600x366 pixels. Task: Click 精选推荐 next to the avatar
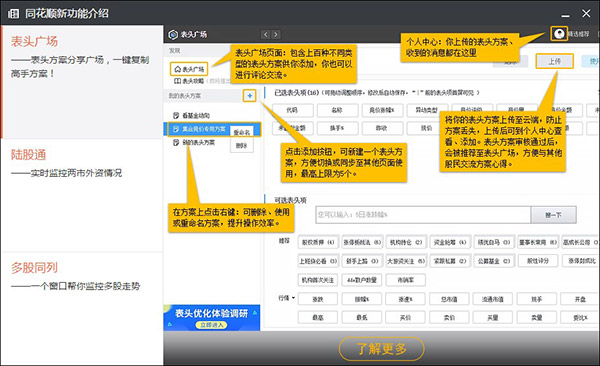[579, 34]
